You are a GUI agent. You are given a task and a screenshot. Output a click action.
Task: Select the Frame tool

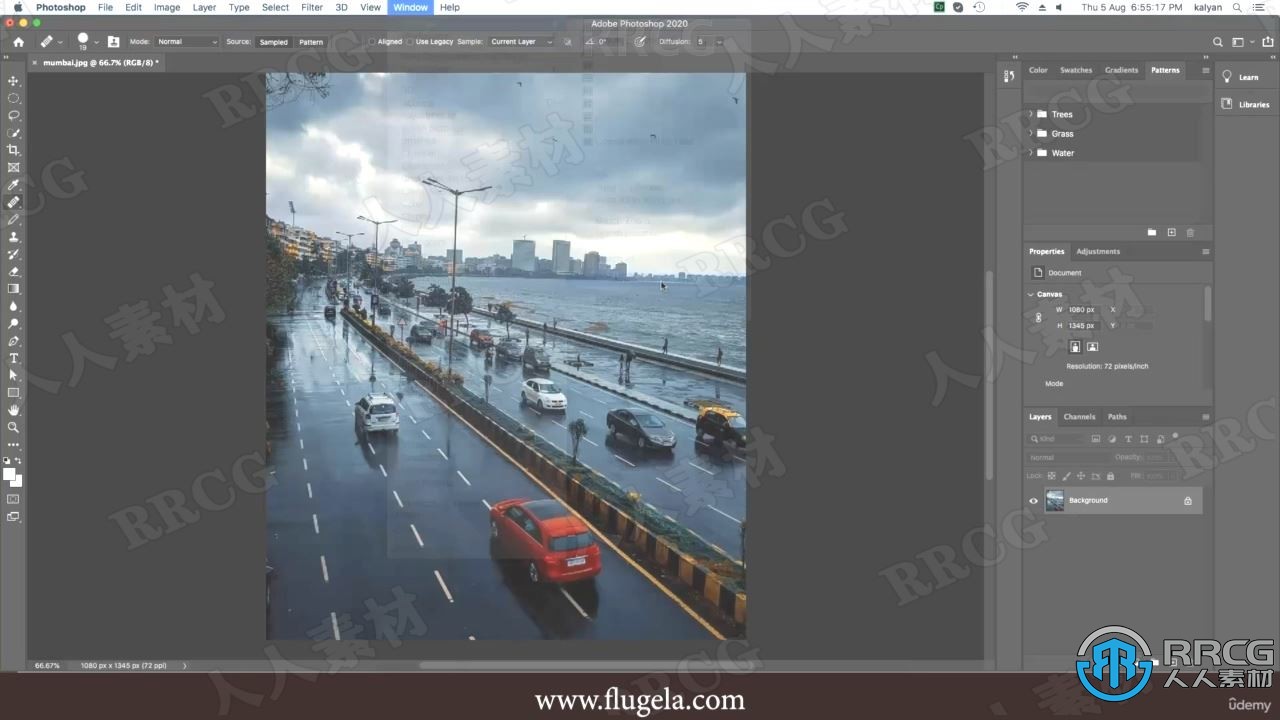tap(13, 168)
